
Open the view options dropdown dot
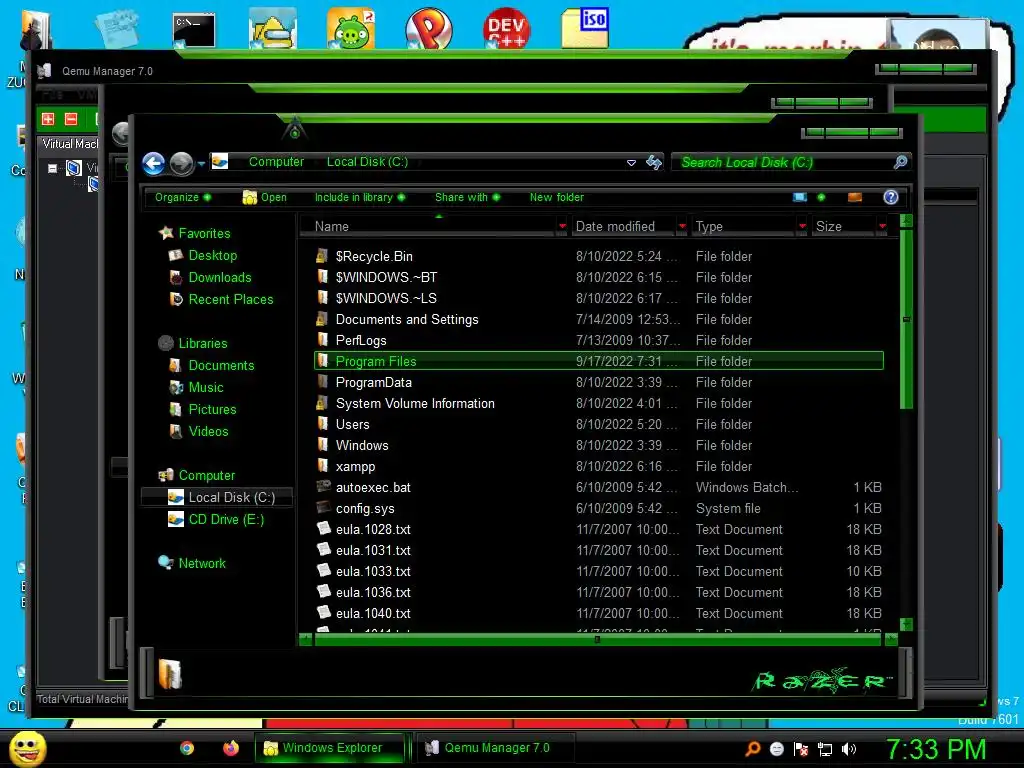click(822, 197)
